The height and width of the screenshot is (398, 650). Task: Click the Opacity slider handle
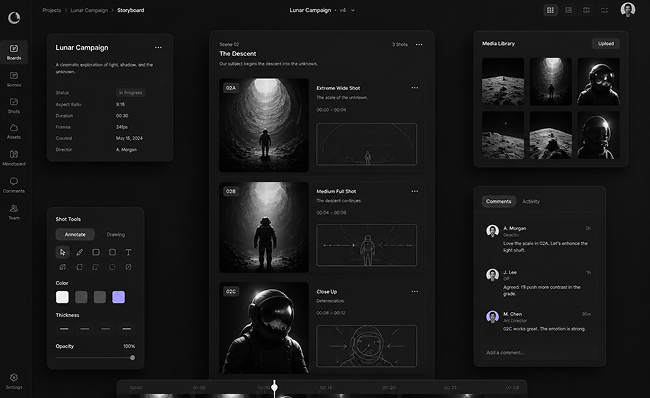[132, 357]
